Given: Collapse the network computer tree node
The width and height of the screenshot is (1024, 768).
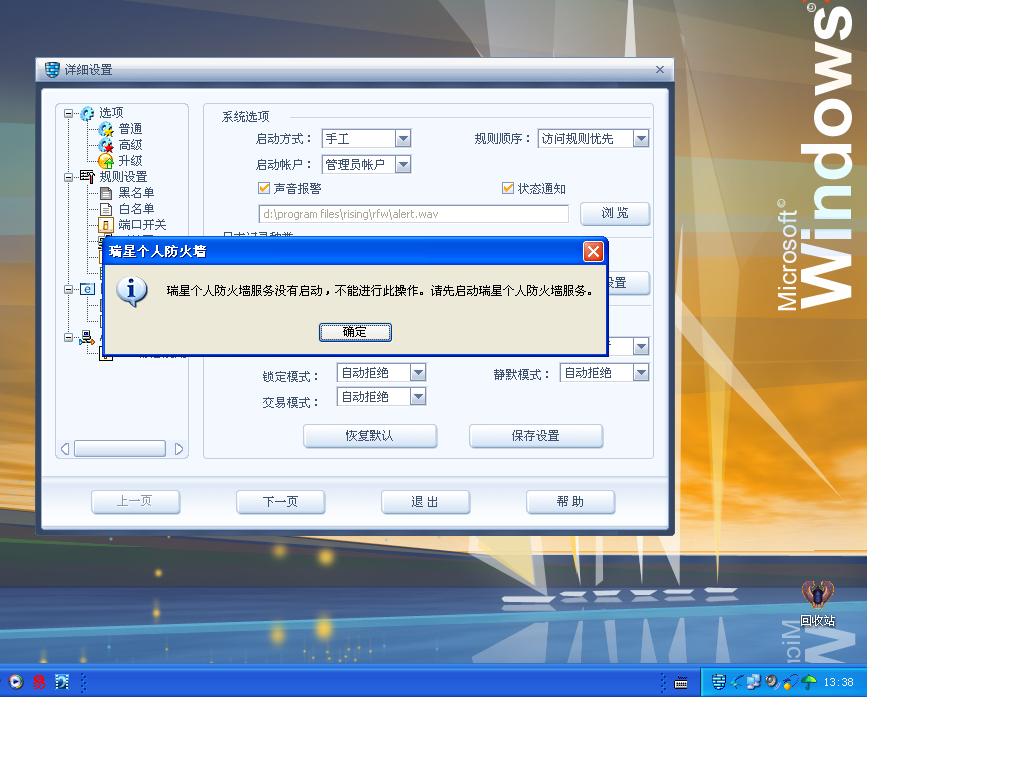Looking at the screenshot, I should (68, 338).
